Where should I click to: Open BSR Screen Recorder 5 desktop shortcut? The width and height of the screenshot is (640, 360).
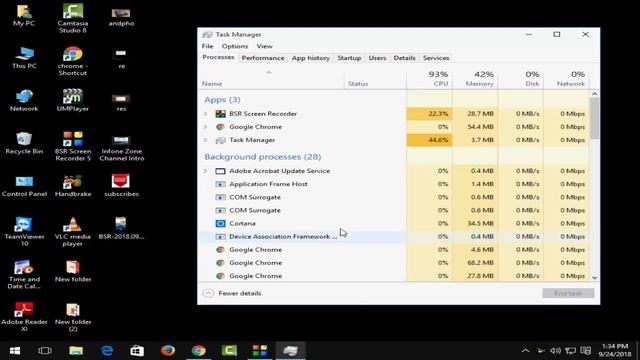pos(73,146)
